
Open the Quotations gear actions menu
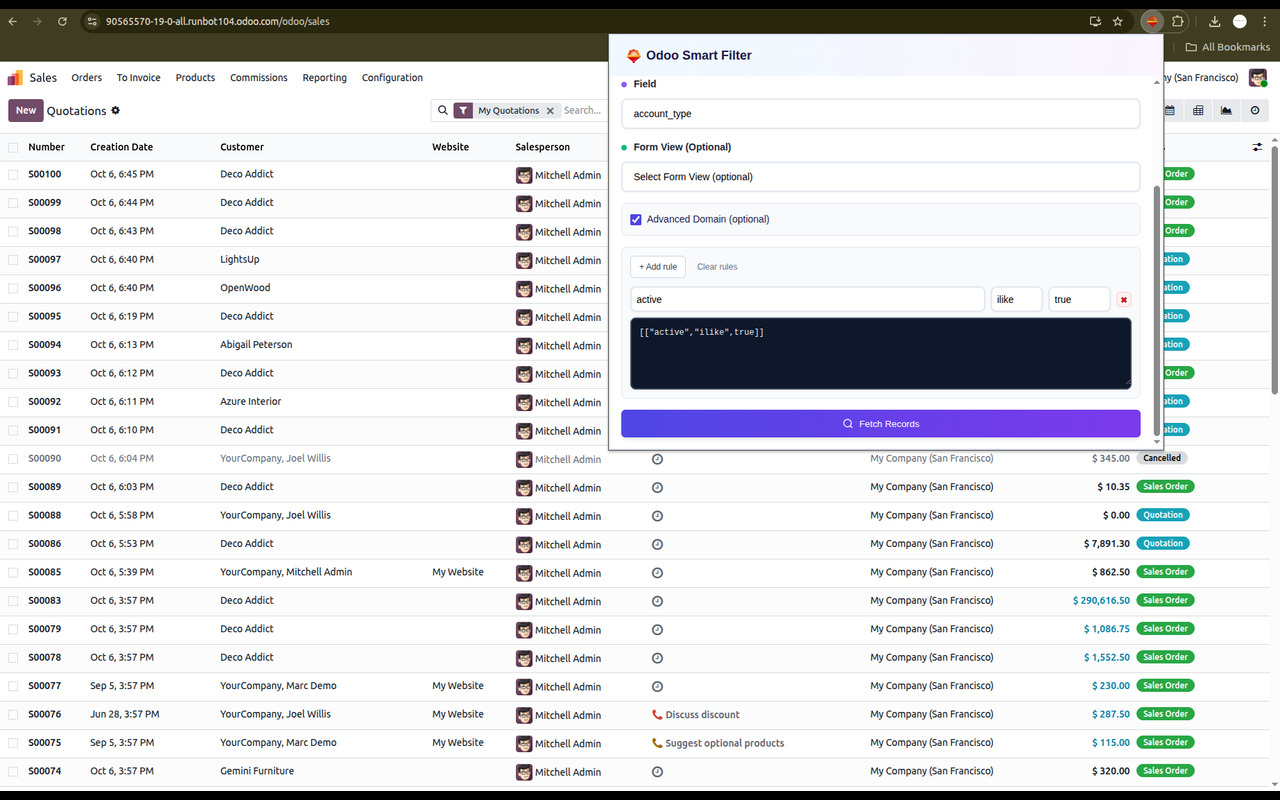116,111
